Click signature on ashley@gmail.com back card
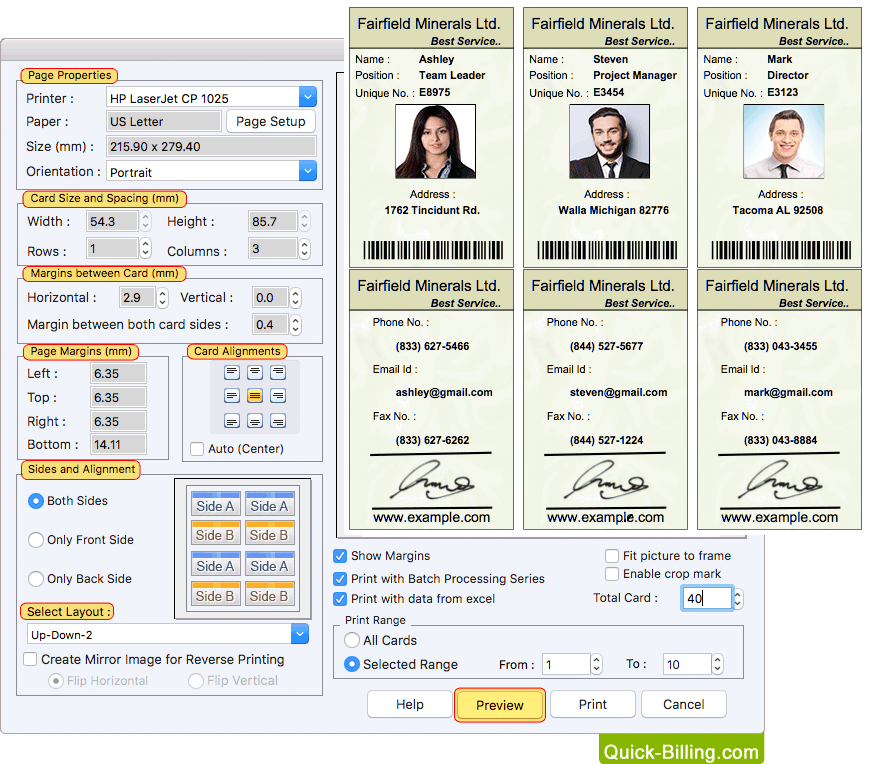Image resolution: width=870 pixels, height=764 pixels. click(432, 480)
